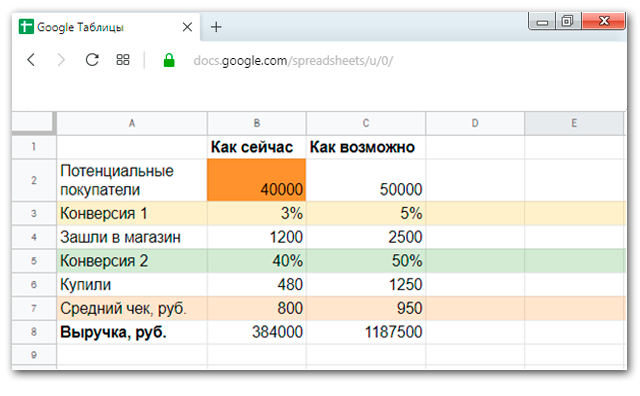Click the 'Конверсия 1' cell
The image size is (640, 396).
(132, 213)
